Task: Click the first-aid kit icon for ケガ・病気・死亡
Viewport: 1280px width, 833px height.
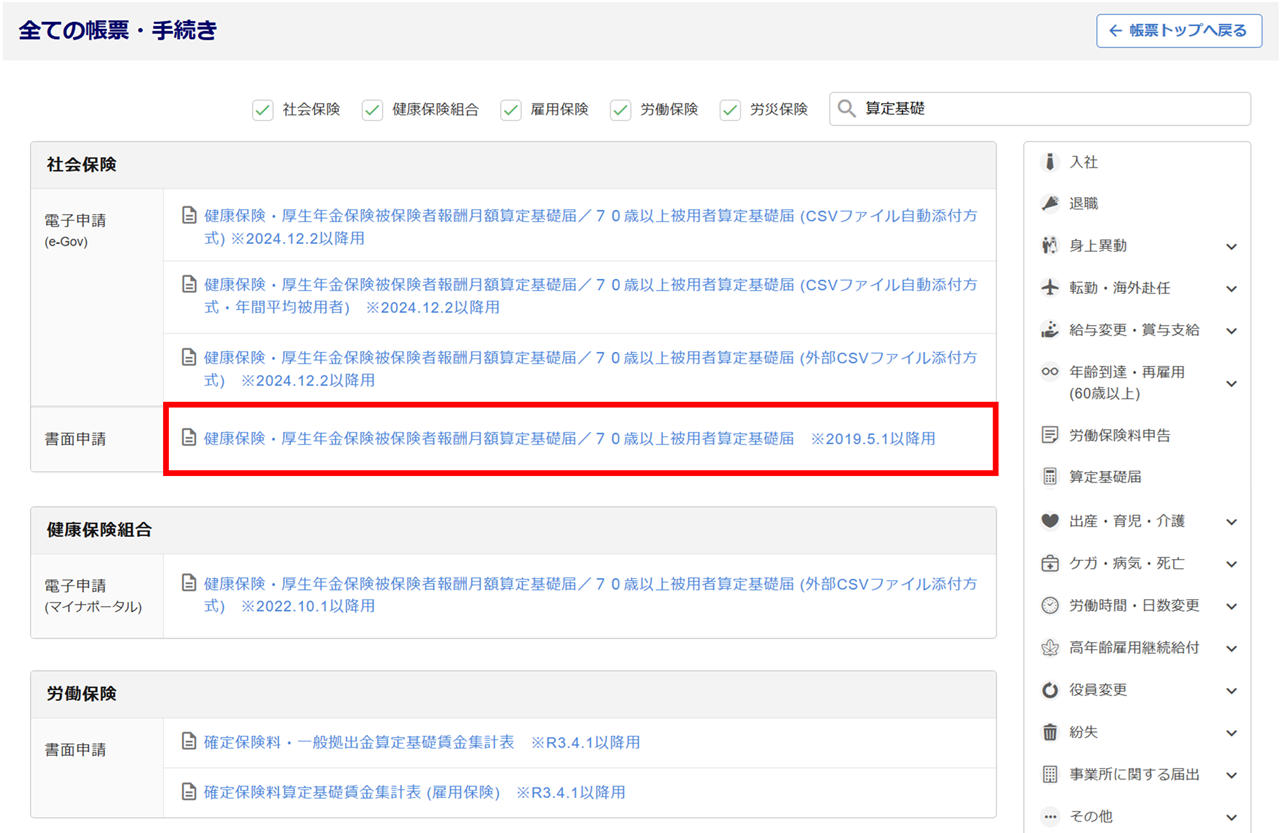Action: tap(1050, 564)
